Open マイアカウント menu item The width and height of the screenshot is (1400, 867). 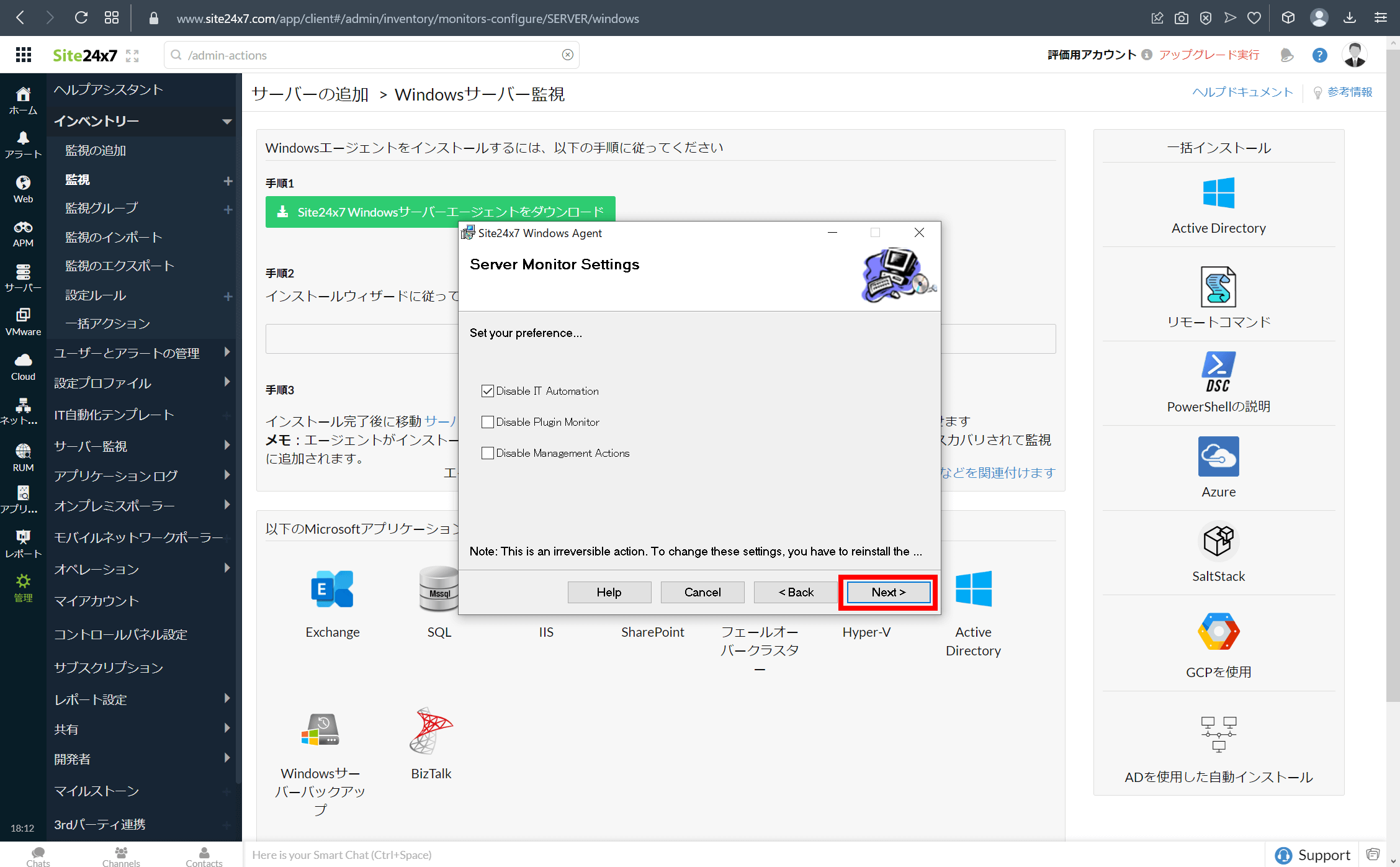click(96, 601)
